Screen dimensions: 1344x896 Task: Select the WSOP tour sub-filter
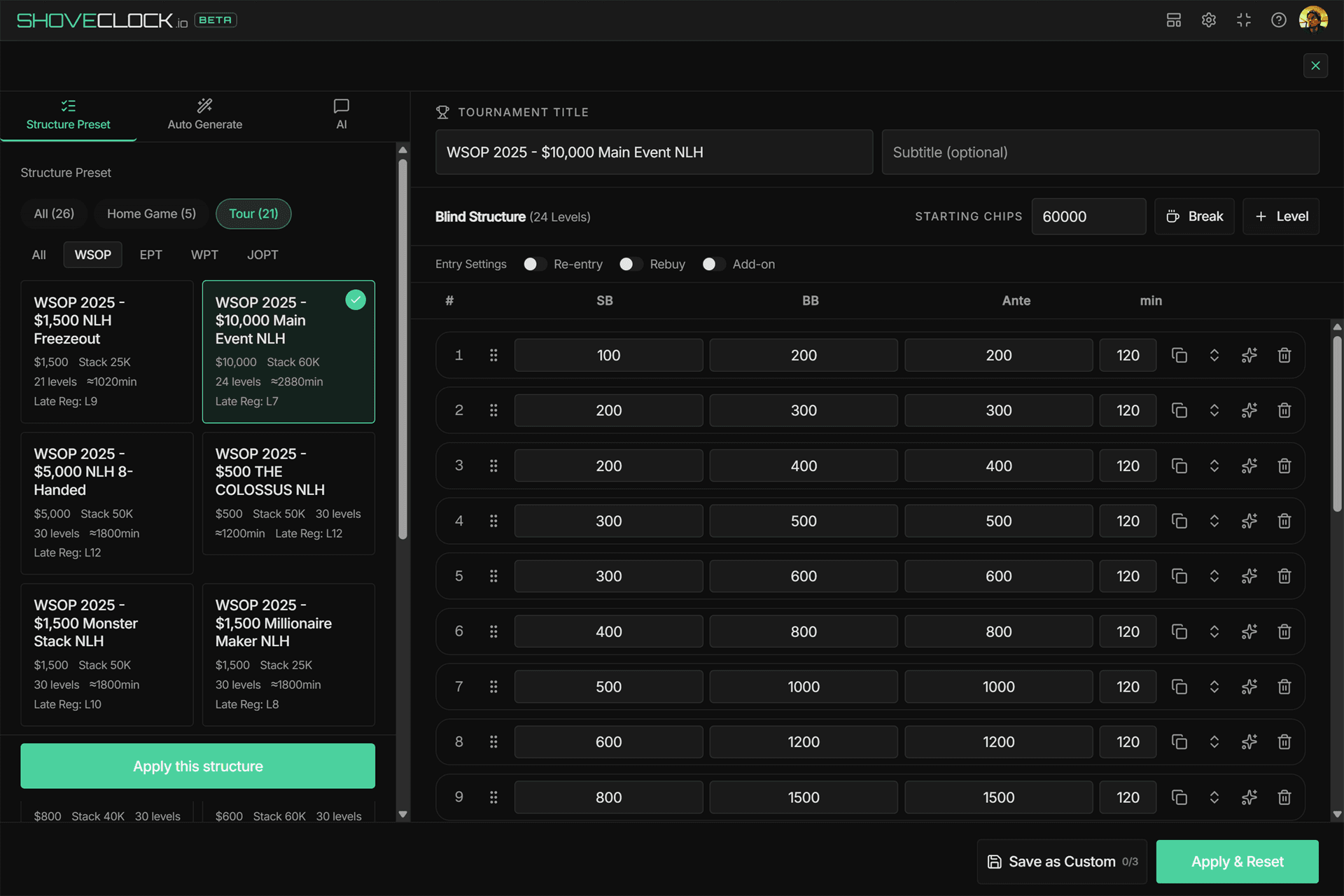(93, 255)
